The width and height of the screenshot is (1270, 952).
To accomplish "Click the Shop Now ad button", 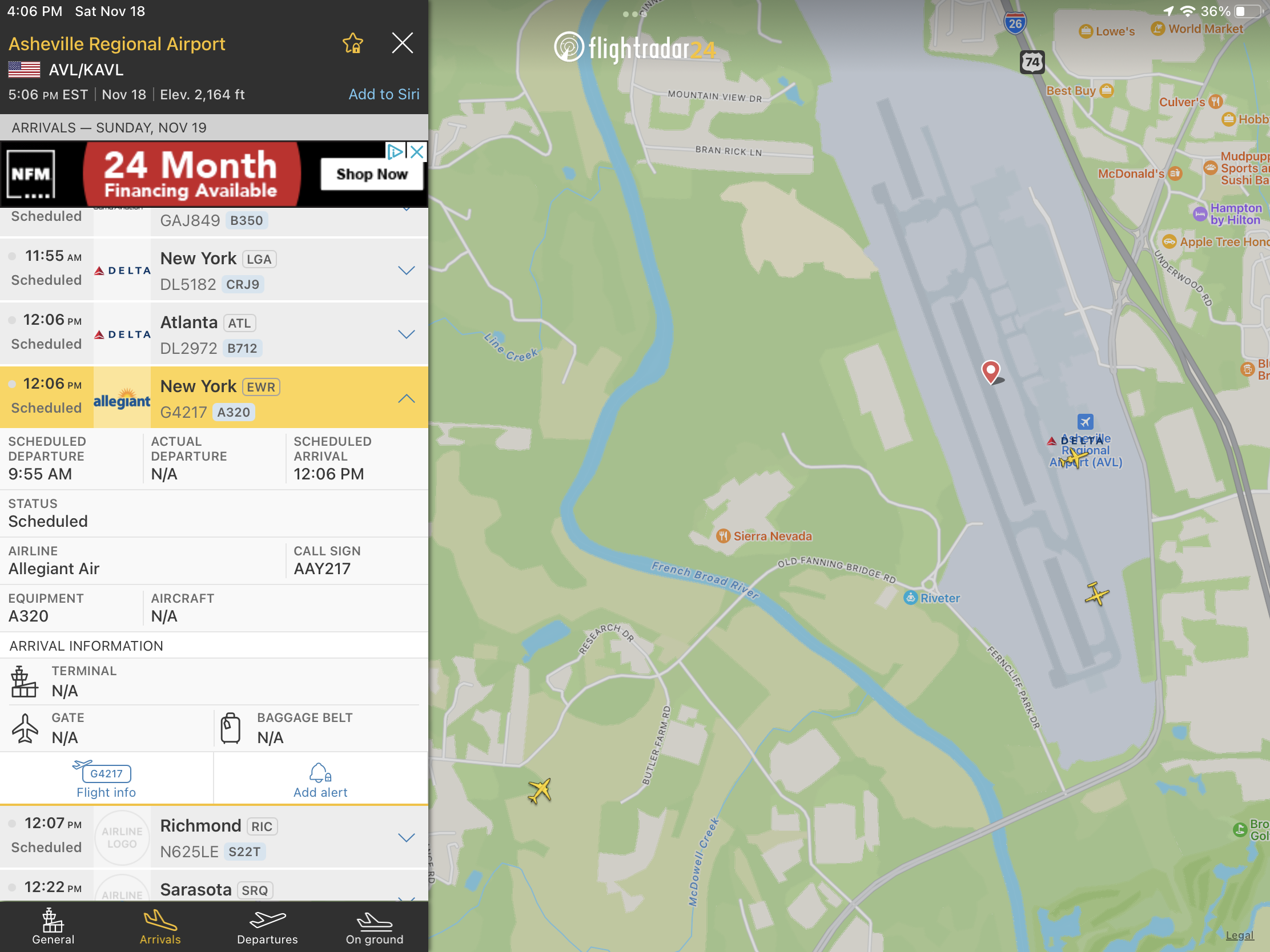I will 372,174.
